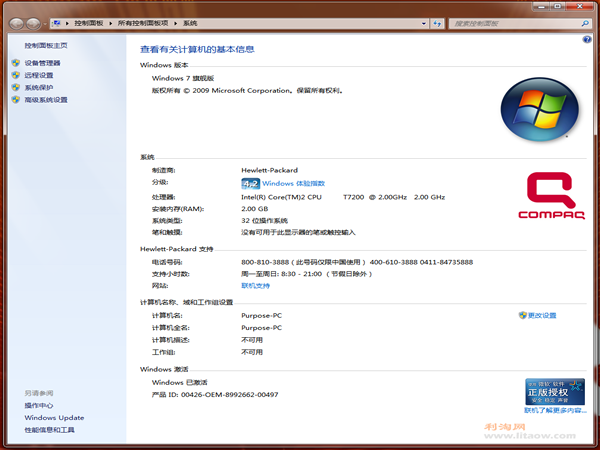Close the System window

pyautogui.click(x=580, y=6)
